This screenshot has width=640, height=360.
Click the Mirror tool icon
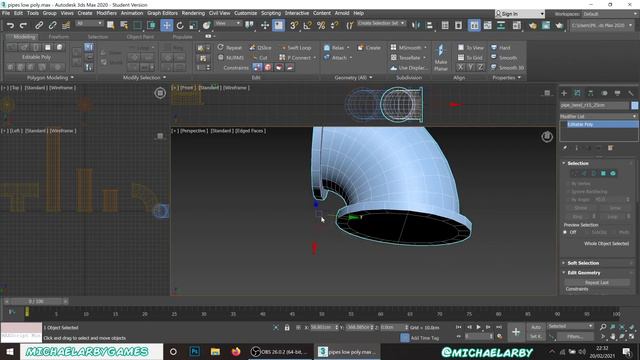click(416, 25)
